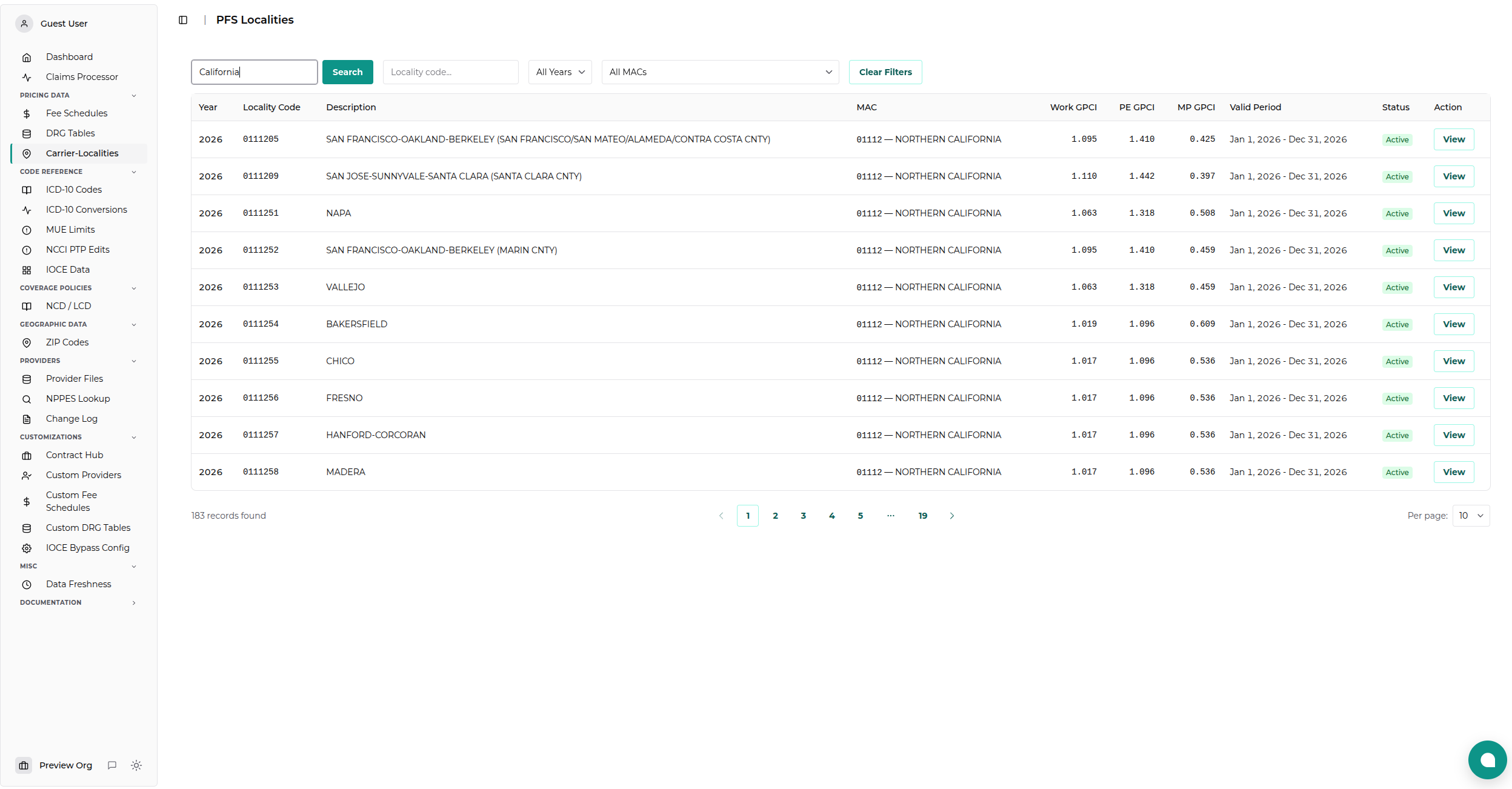The image size is (1512, 789).
Task: Go to page 2 of results
Action: pyautogui.click(x=775, y=516)
